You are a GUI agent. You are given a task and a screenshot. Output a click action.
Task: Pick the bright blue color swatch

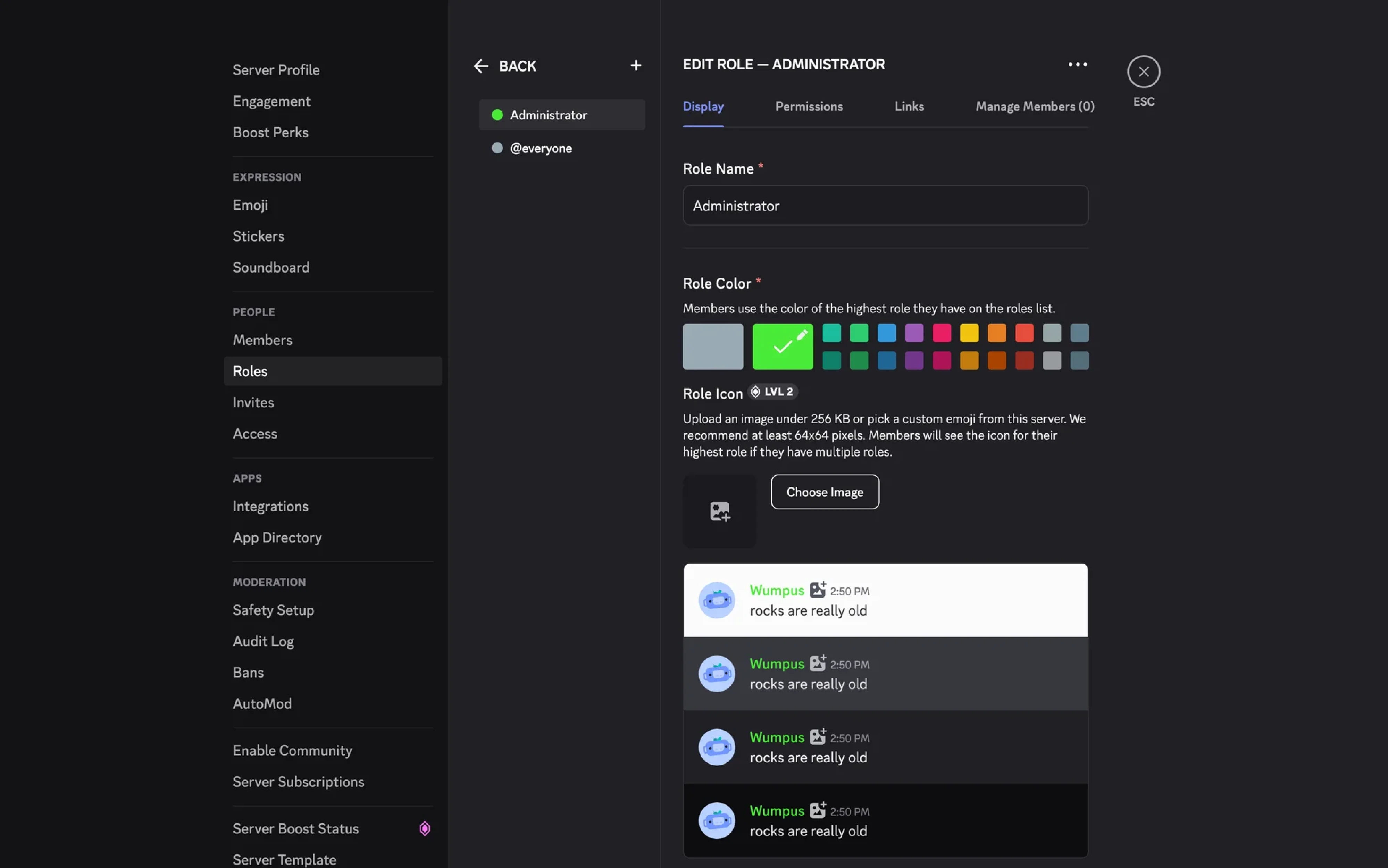click(x=887, y=333)
